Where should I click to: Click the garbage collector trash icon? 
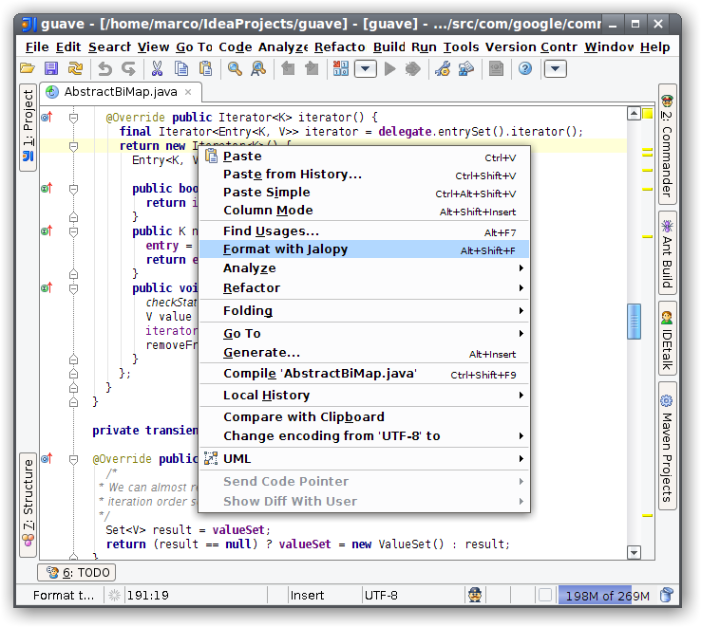click(x=666, y=595)
